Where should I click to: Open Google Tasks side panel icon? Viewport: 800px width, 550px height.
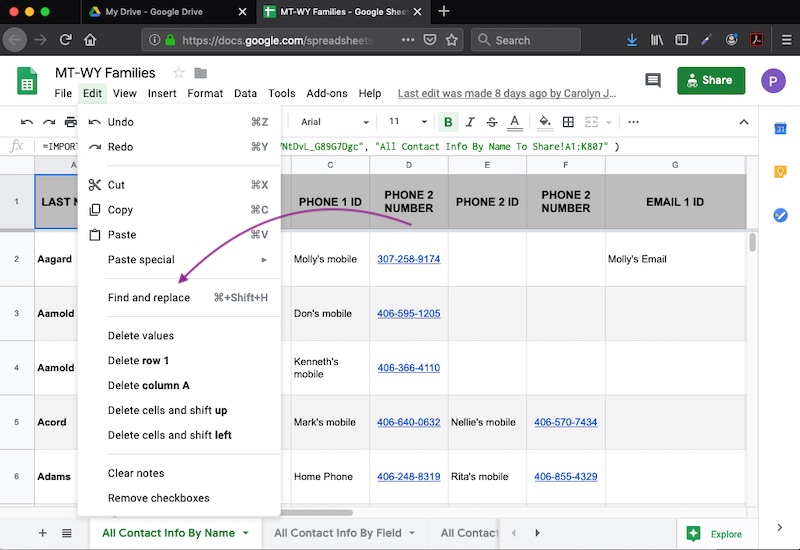pyautogui.click(x=780, y=215)
